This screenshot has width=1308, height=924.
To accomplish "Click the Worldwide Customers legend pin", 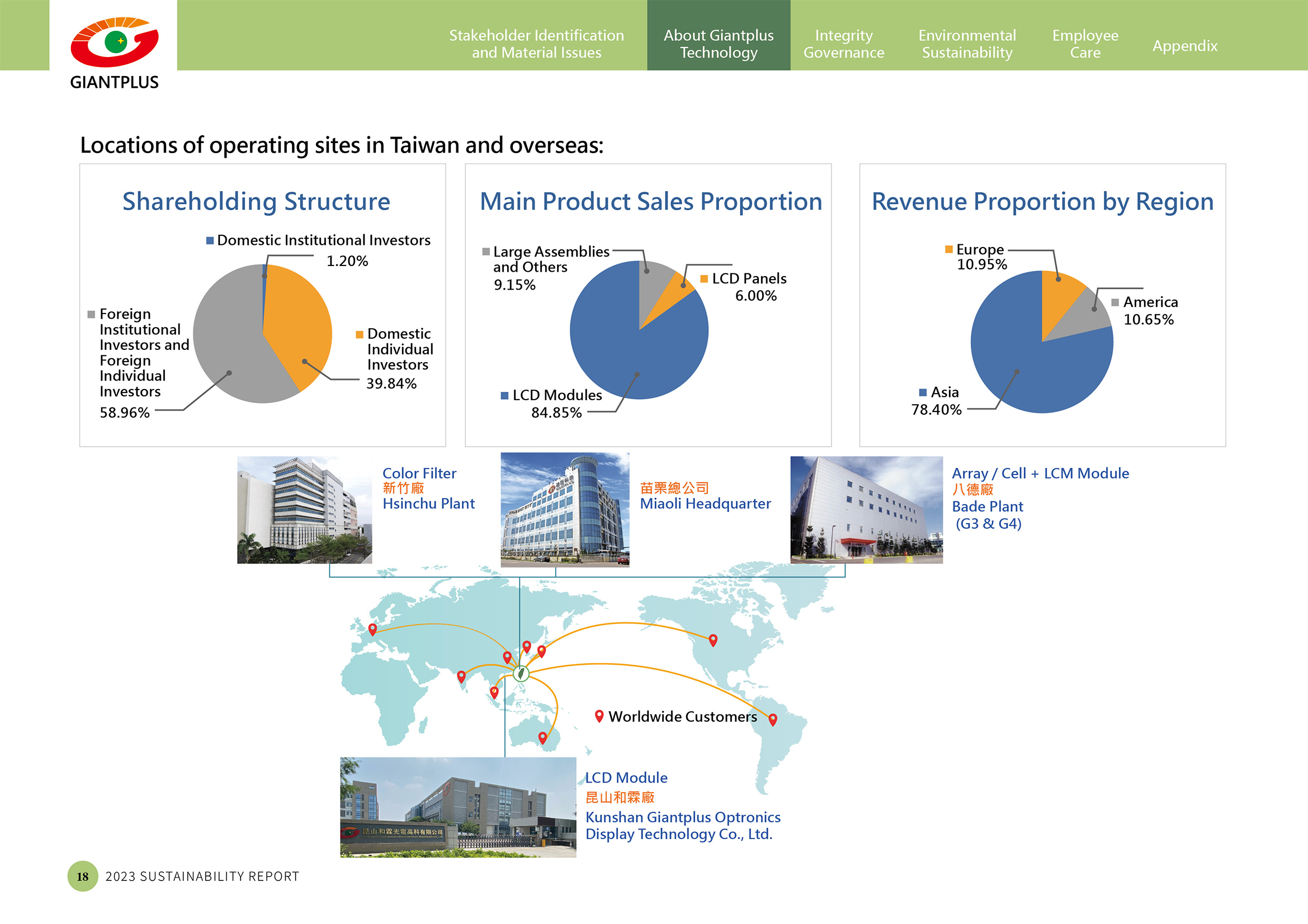I will (599, 715).
